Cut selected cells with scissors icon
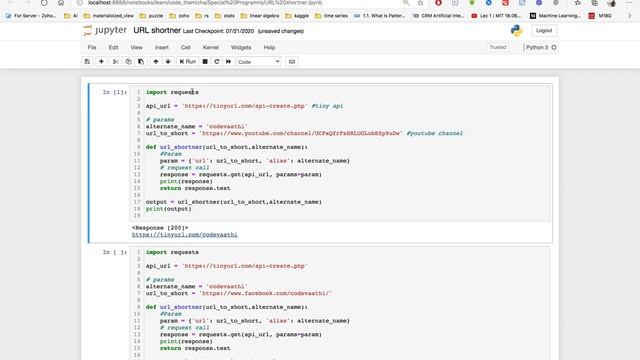640x360 pixels. [x=116, y=62]
